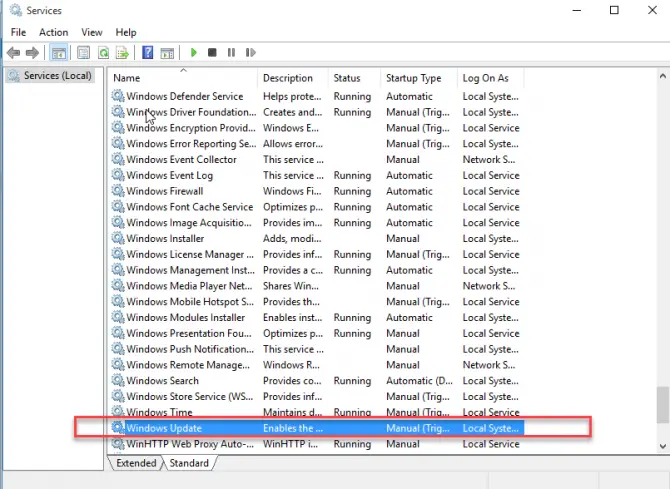
Task: Click the Restart Service icon
Action: [x=250, y=53]
